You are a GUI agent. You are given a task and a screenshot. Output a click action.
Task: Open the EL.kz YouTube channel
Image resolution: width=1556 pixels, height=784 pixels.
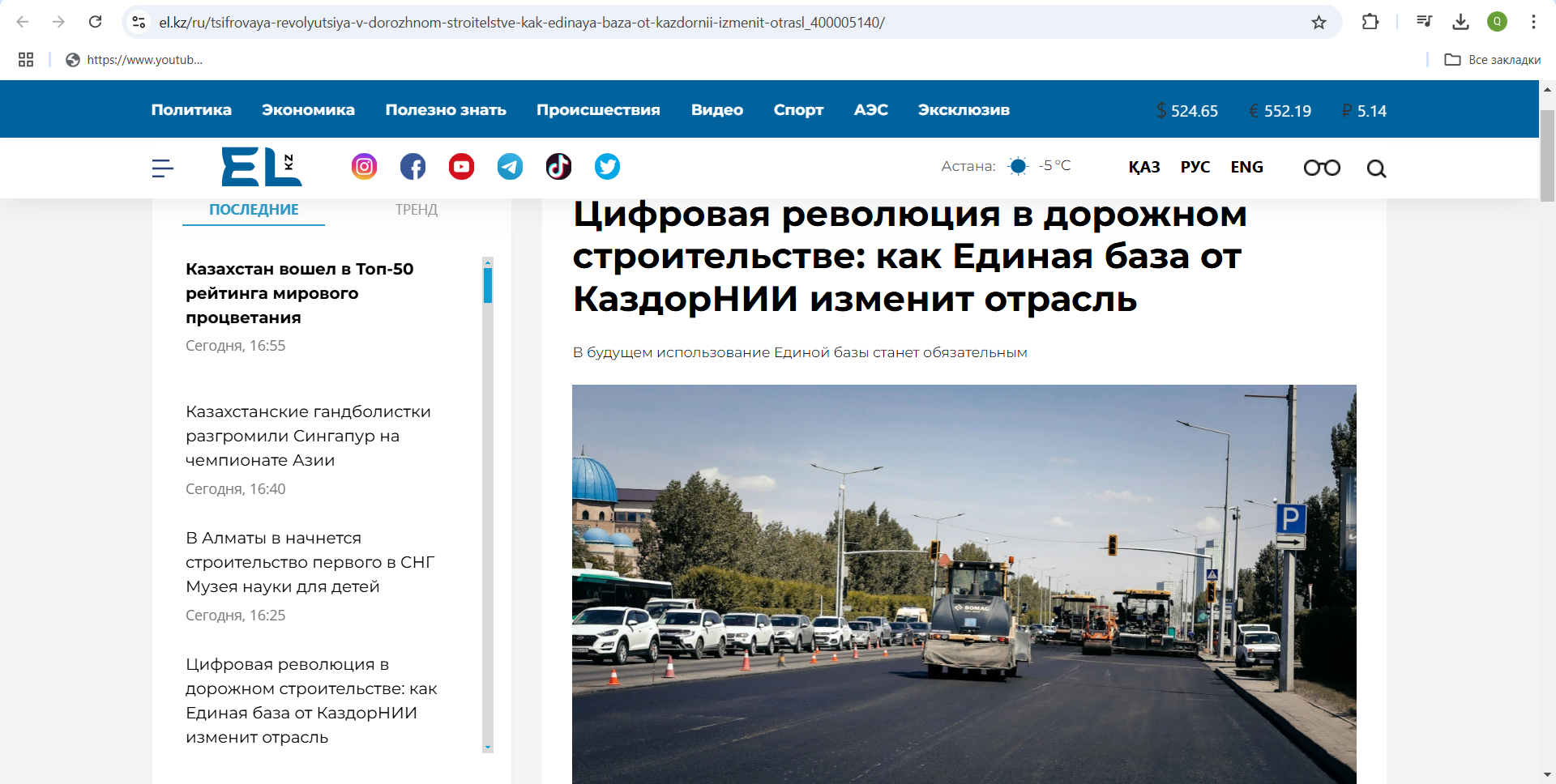[462, 167]
